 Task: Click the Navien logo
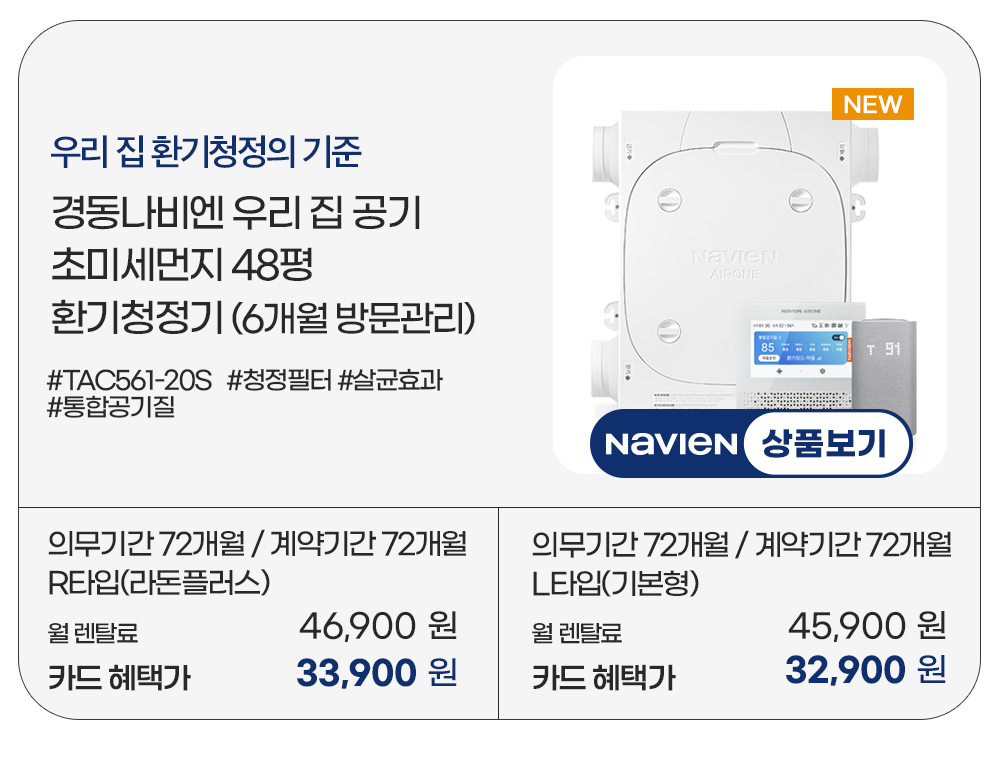[x=670, y=443]
